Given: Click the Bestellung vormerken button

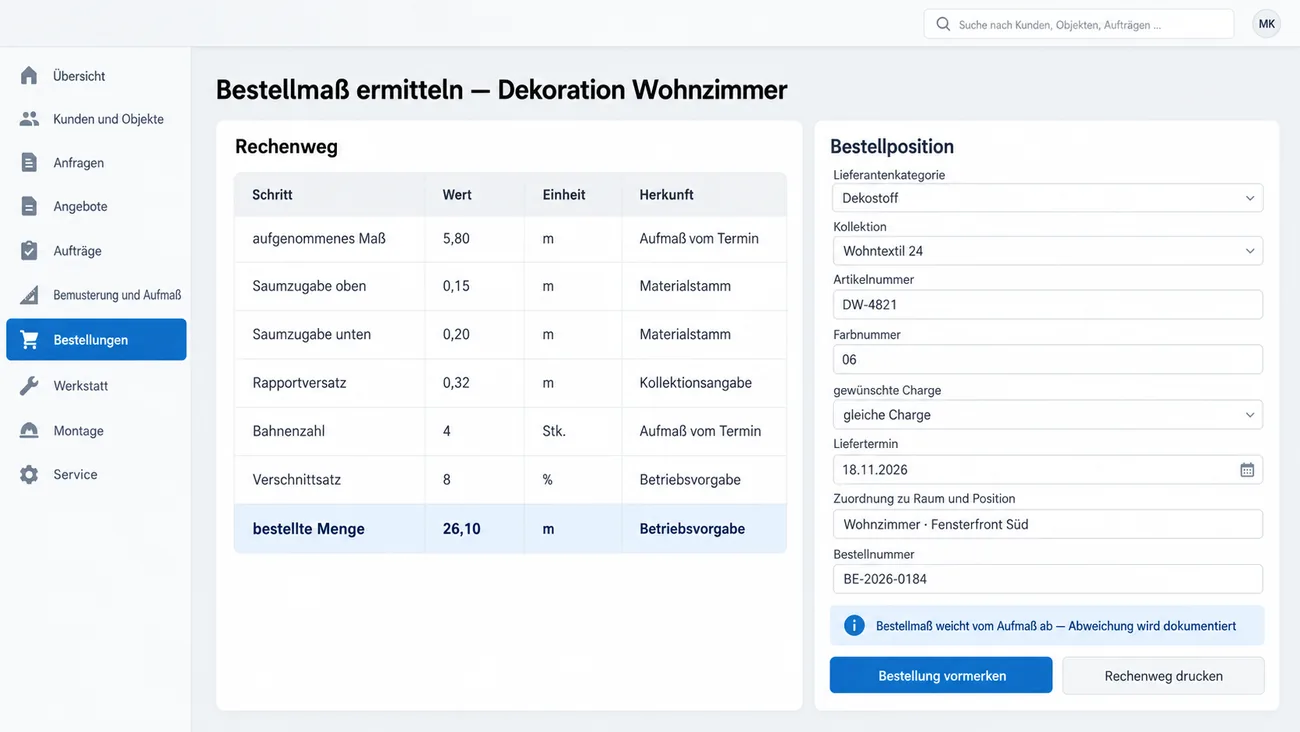Looking at the screenshot, I should [941, 675].
